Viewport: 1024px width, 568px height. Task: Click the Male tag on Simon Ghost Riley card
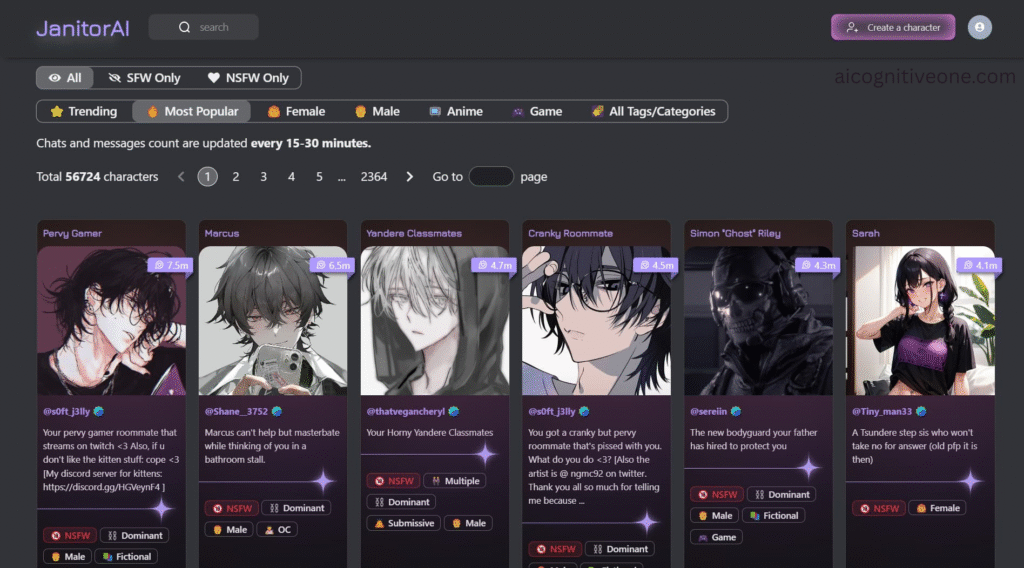click(x=714, y=516)
